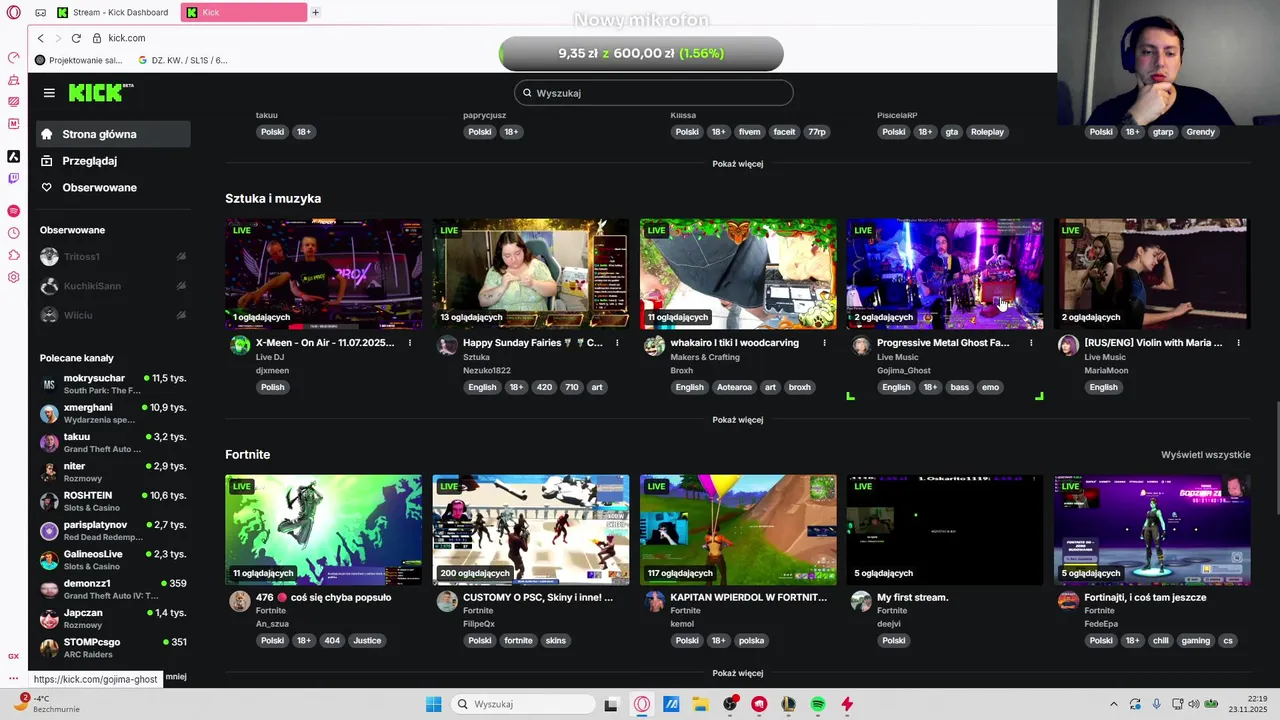The width and height of the screenshot is (1280, 720).
Task: Click MariaMoon channel avatar
Action: point(1068,346)
